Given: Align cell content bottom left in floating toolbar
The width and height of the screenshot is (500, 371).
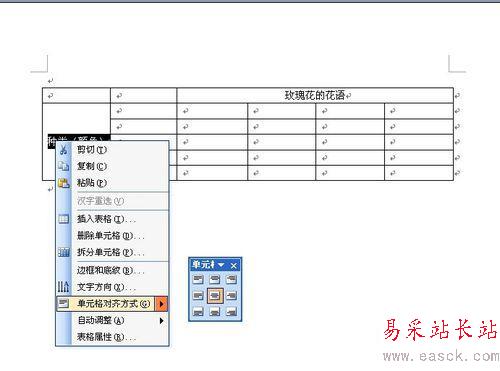Looking at the screenshot, I should click(198, 312).
